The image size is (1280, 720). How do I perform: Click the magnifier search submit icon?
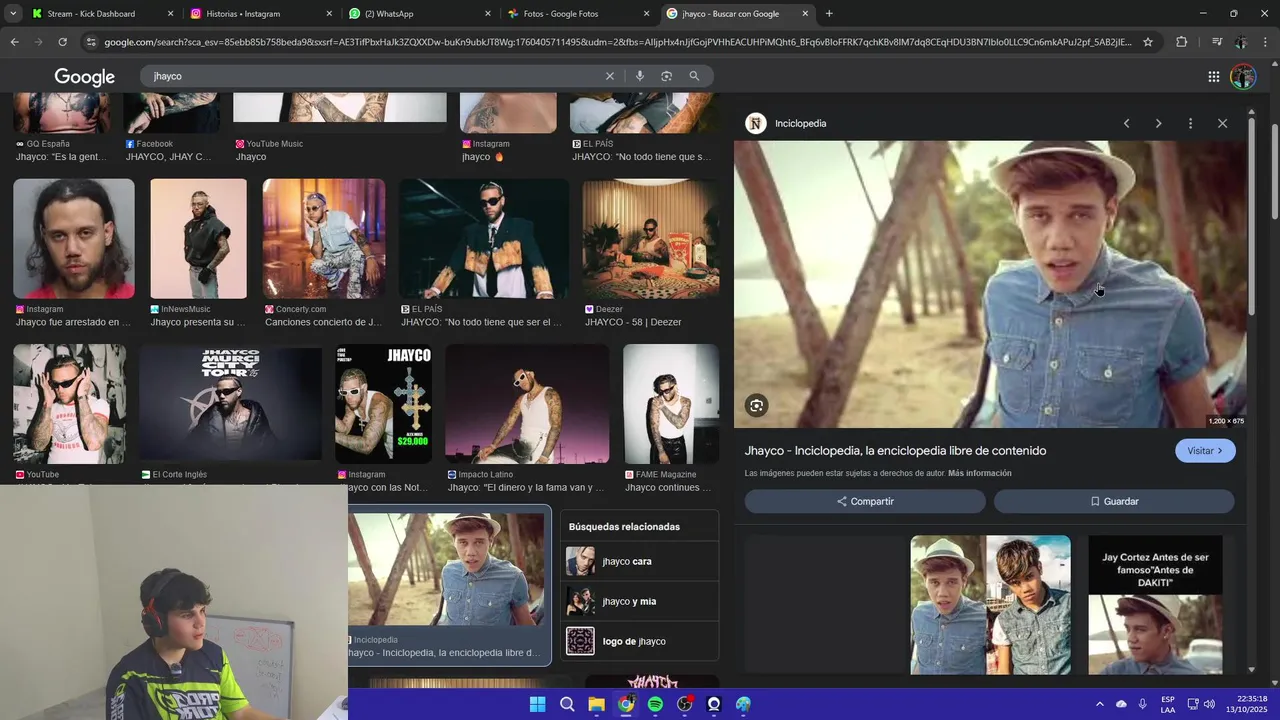pyautogui.click(x=694, y=76)
